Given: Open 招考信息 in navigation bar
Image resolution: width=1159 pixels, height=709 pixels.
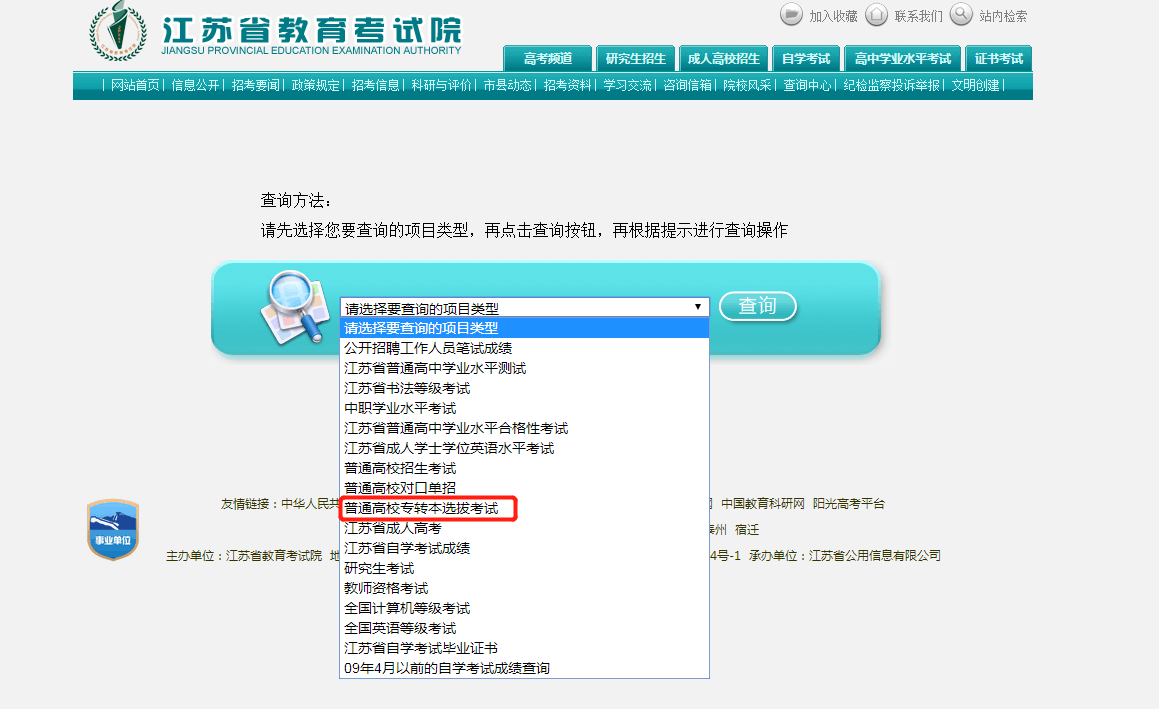Looking at the screenshot, I should (375, 86).
